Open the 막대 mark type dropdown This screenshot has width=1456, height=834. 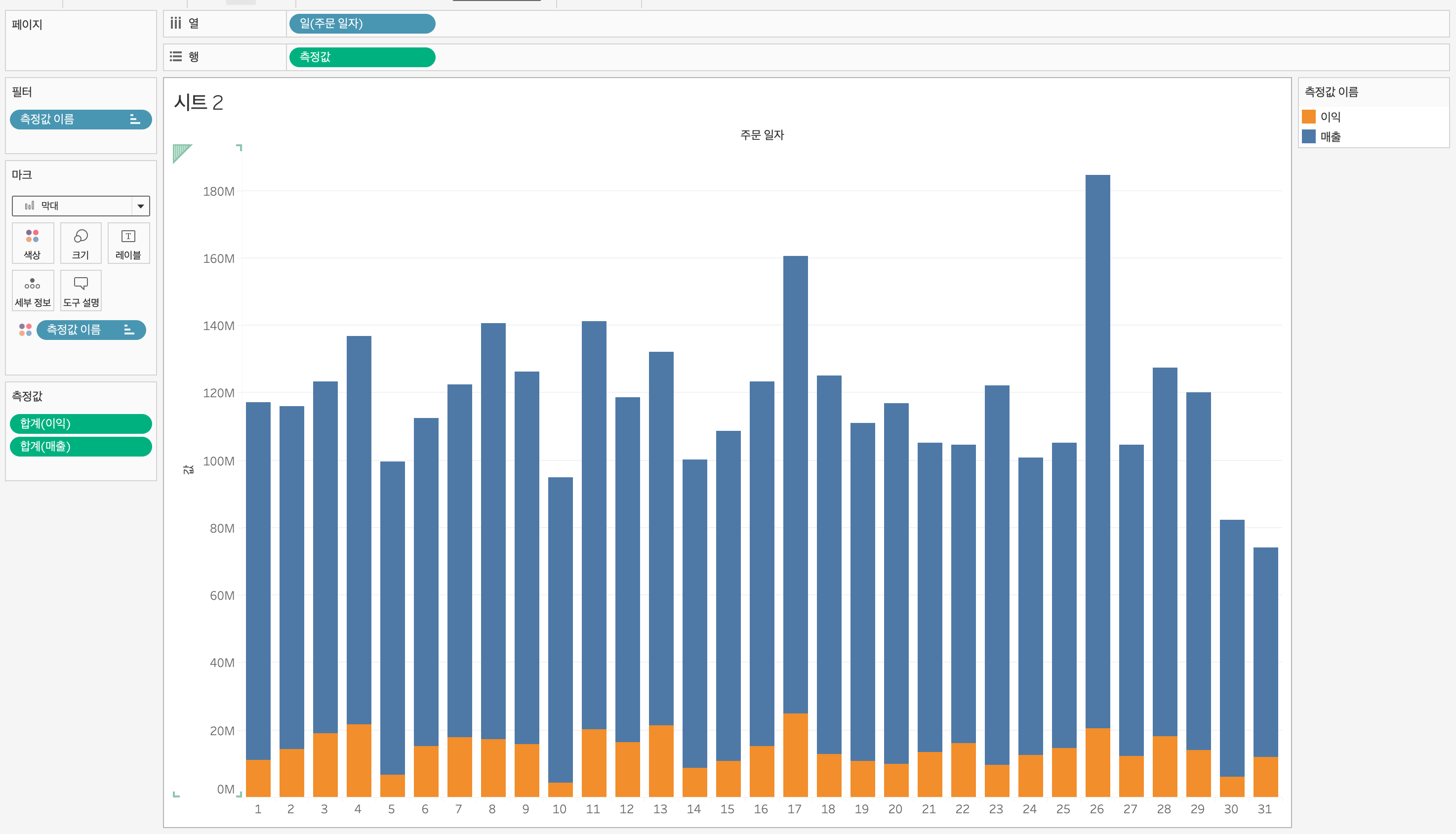coord(140,206)
